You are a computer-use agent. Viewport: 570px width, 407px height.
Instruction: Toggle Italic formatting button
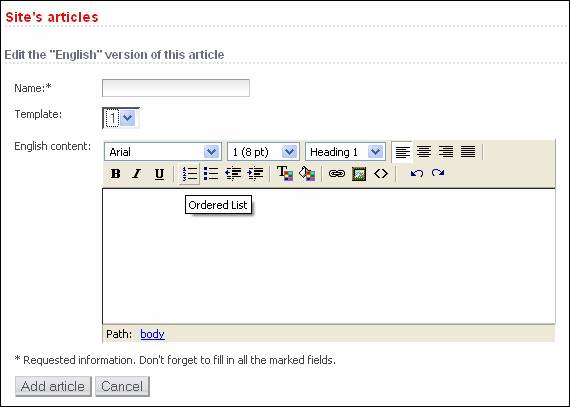point(137,174)
